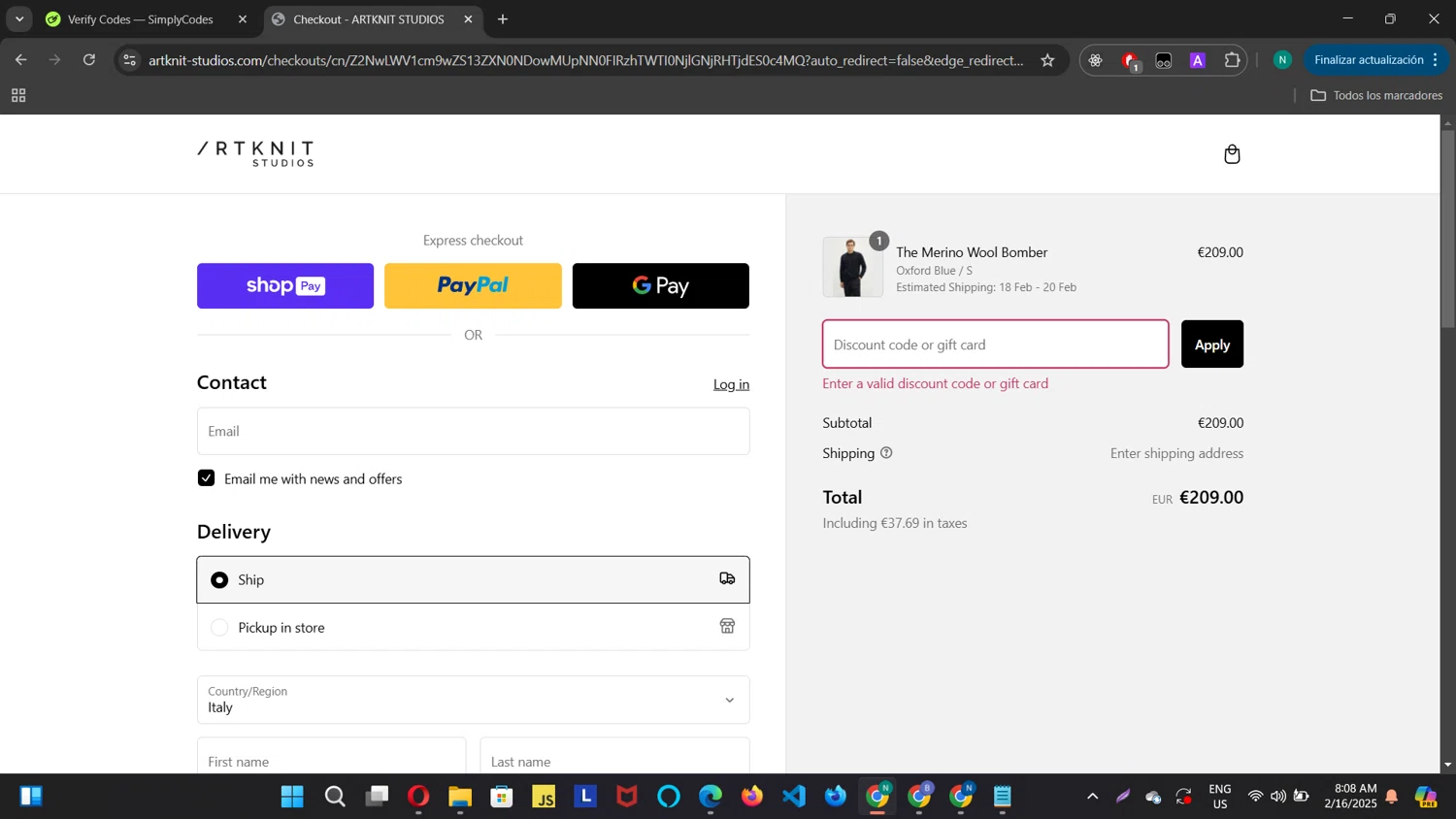Open the tab search dropdown arrow
1456x819 pixels.
tap(19, 19)
